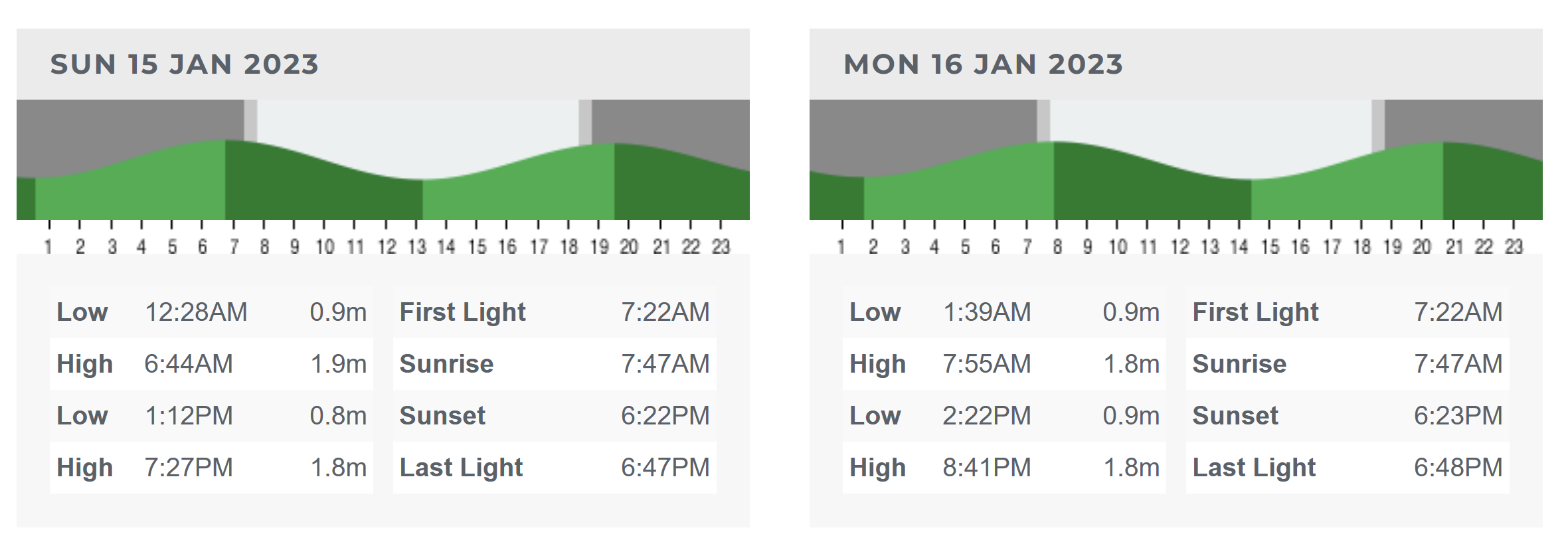Screen dimensions: 1568x554
Task: Click Monday's High 7:55AM tide row
Action: (x=1004, y=364)
